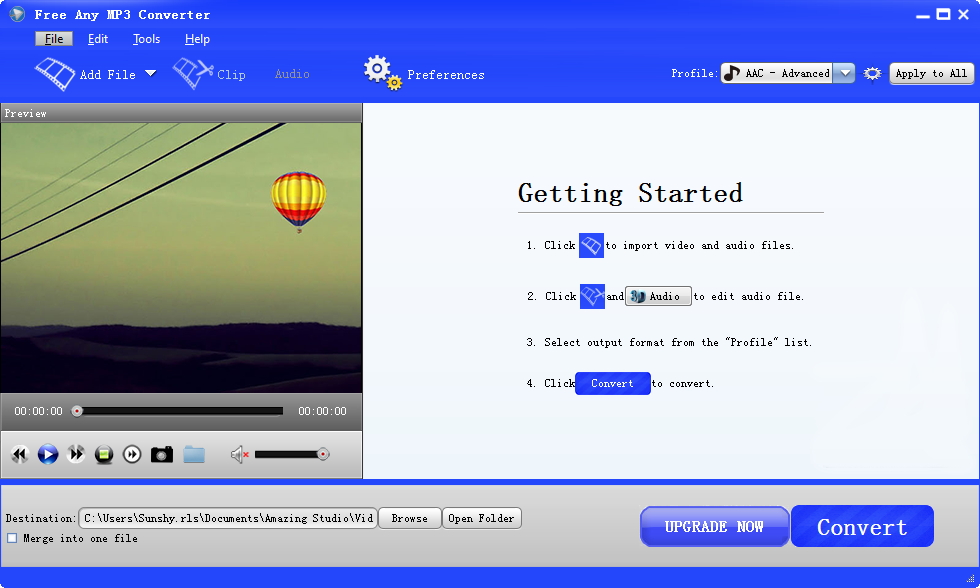The image size is (980, 588).
Task: Open the Edit menu
Action: tap(97, 38)
